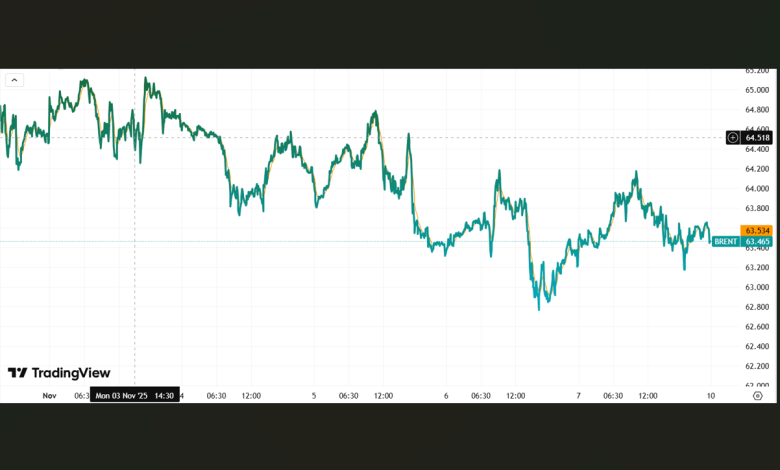Click the 62.400 price scale level
Image resolution: width=780 pixels, height=470 pixels.
pyautogui.click(x=757, y=346)
